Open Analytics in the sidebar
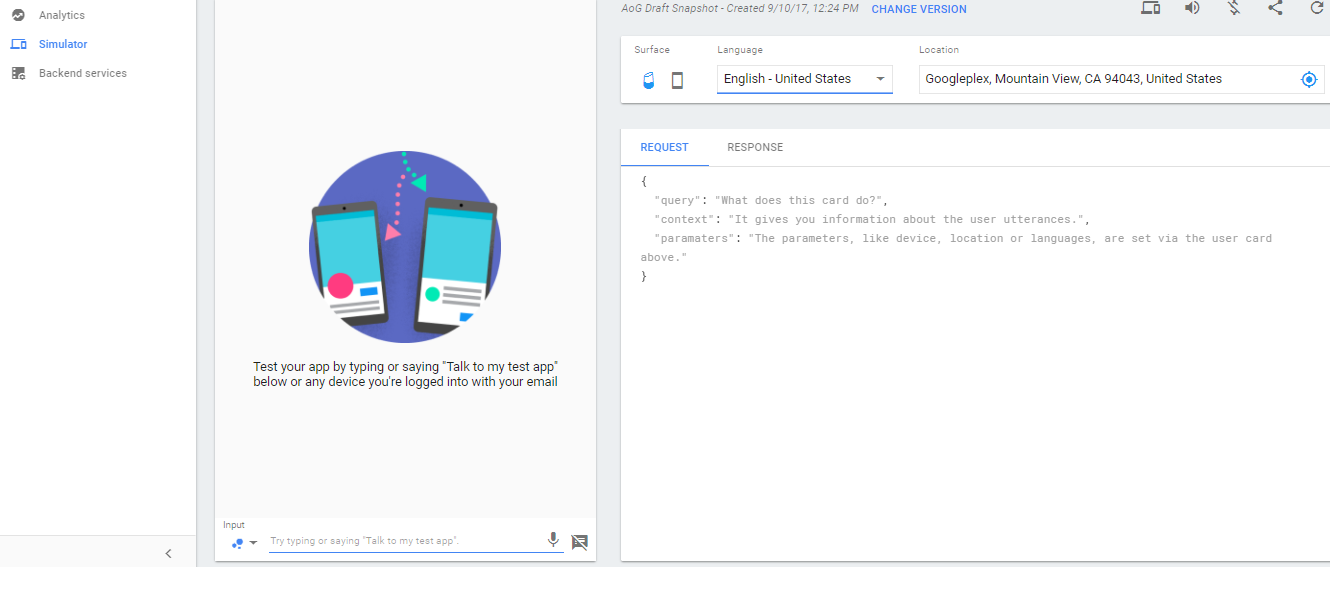 pos(62,15)
